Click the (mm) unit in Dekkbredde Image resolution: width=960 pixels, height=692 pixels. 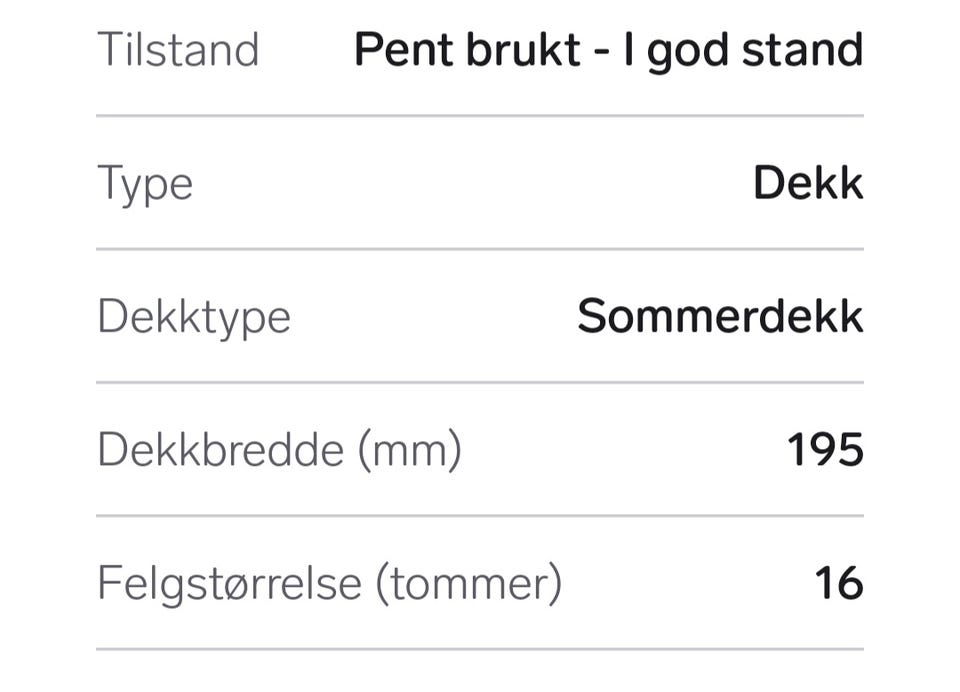click(x=410, y=451)
